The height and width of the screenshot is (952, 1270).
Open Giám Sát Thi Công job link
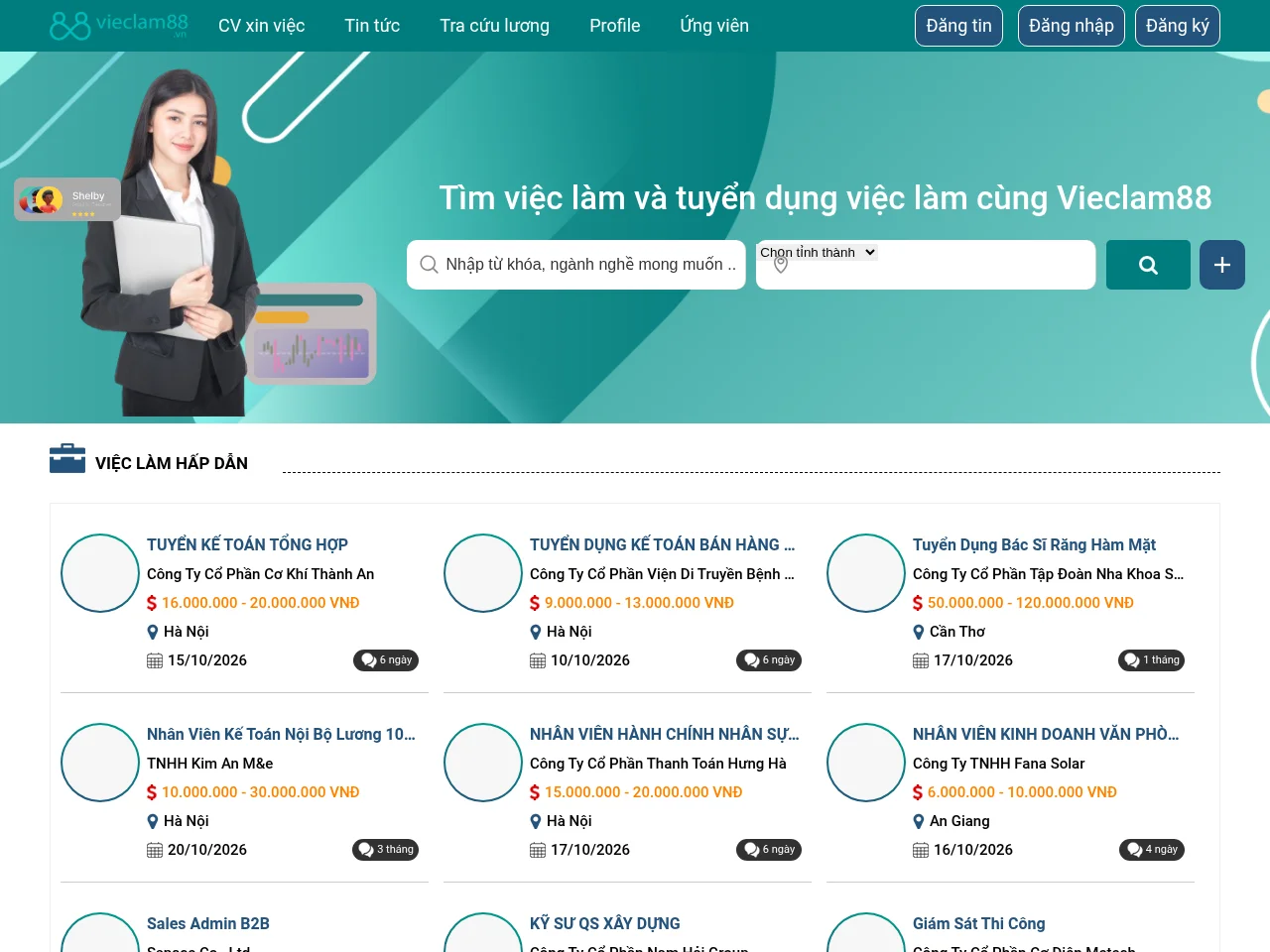pyautogui.click(x=979, y=923)
